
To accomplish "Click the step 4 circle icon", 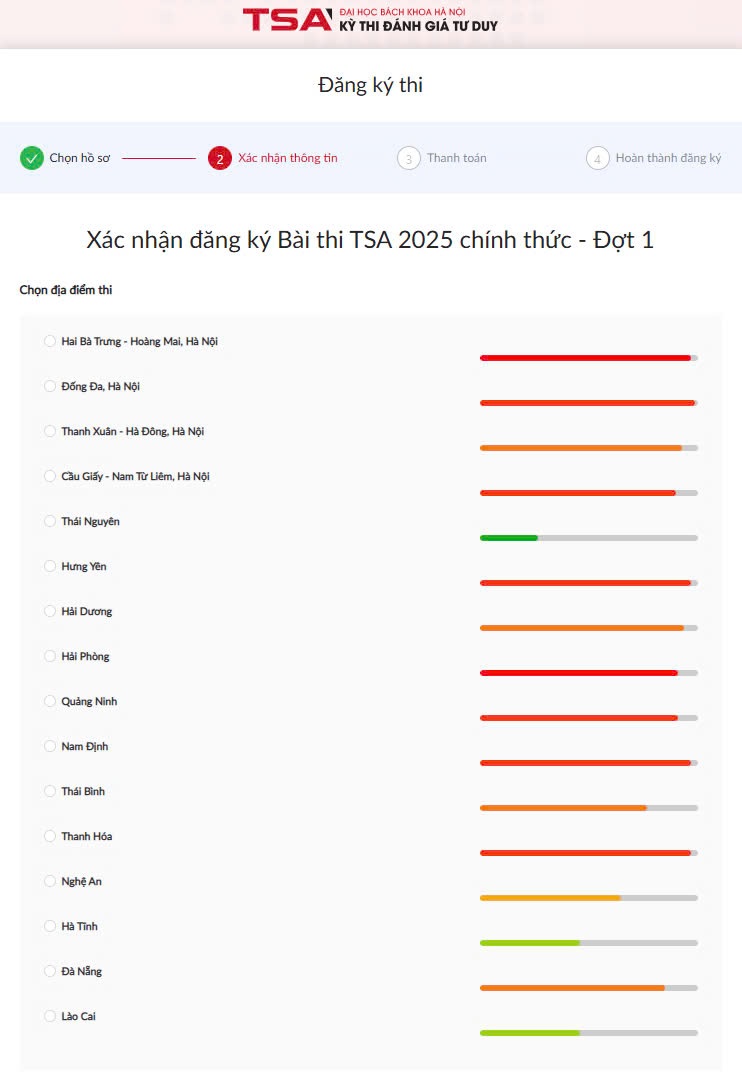I will click(x=597, y=158).
